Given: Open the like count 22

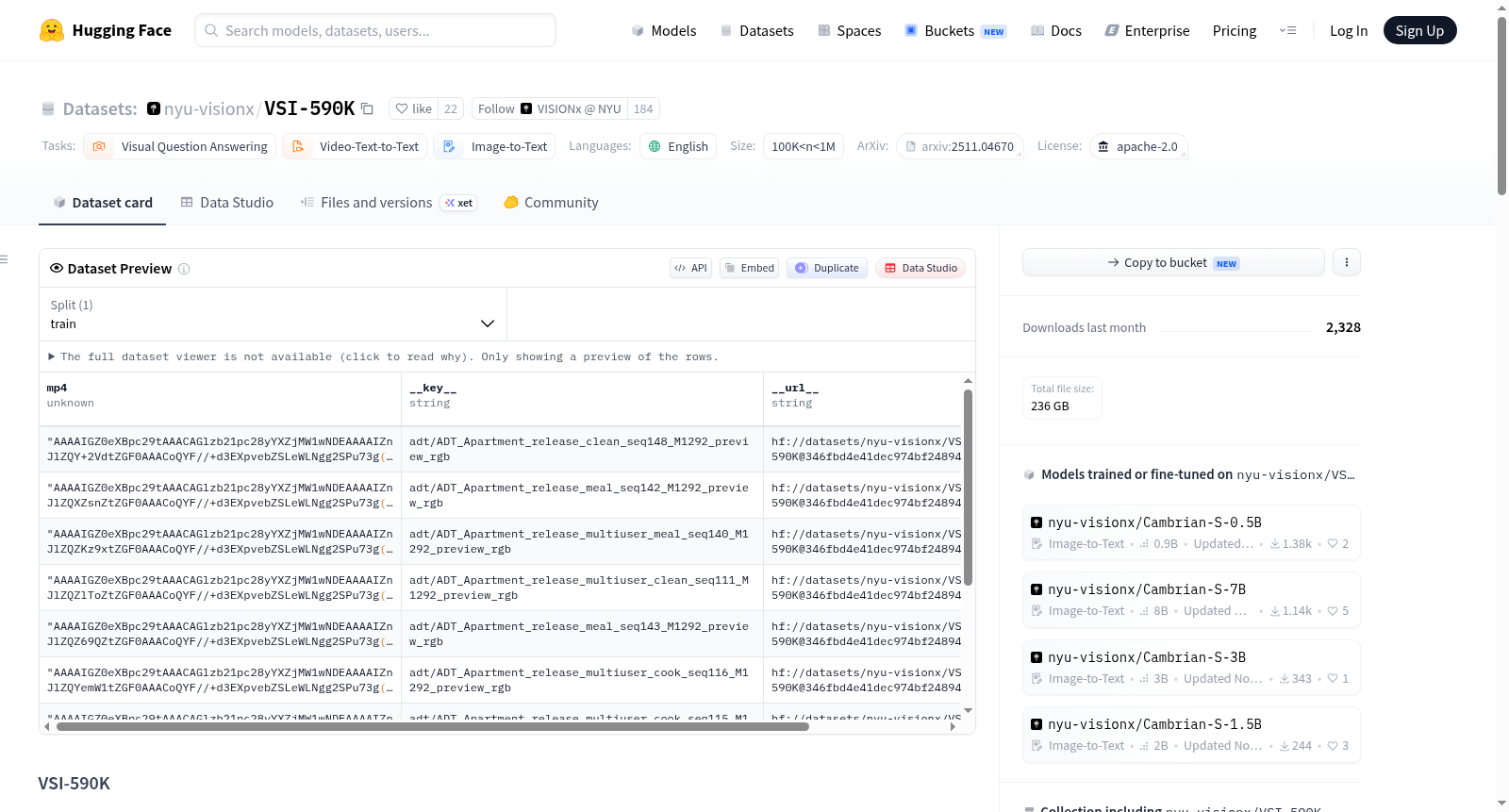Looking at the screenshot, I should coord(451,109).
